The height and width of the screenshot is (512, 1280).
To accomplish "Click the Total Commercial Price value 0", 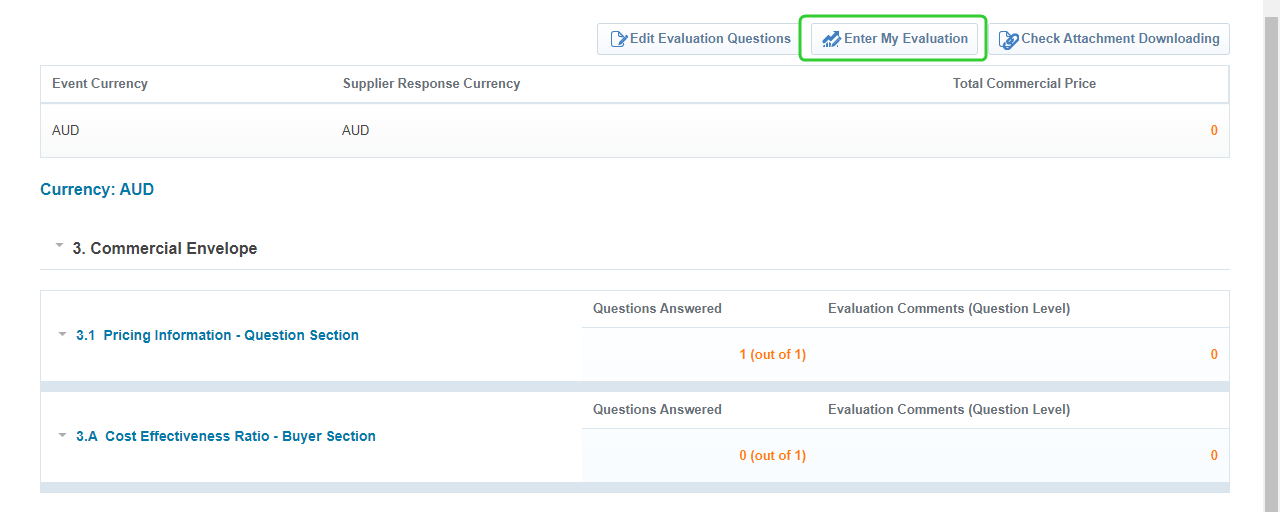I will (1214, 130).
